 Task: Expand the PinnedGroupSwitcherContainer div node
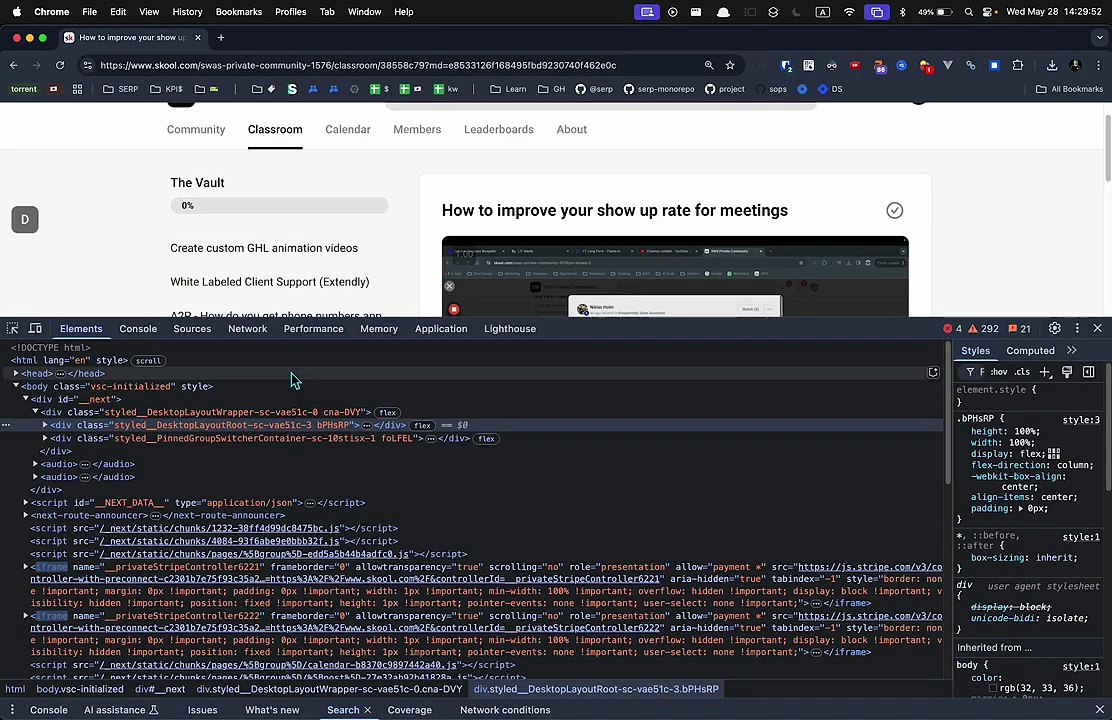45,438
